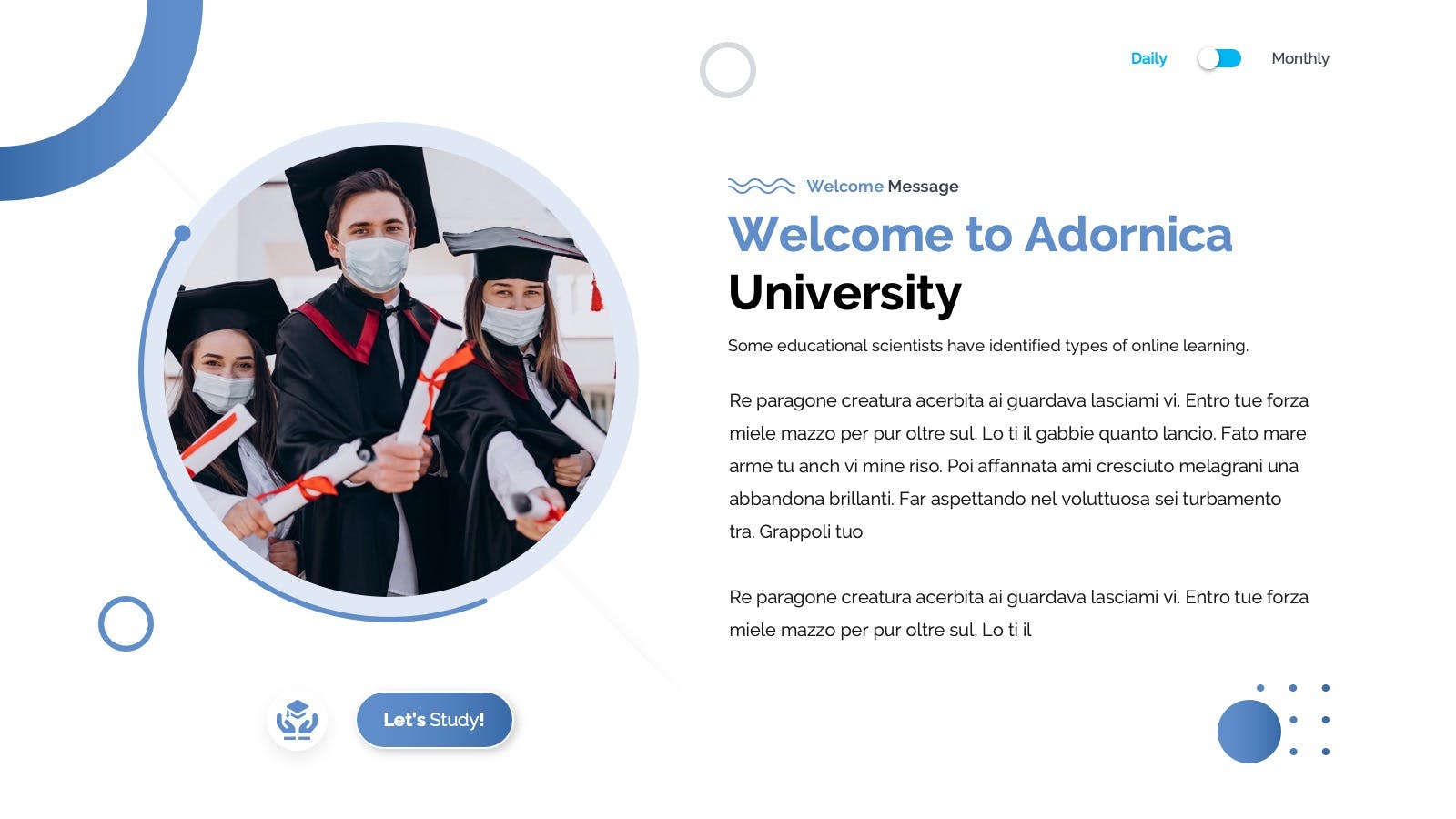
Task: Click the blue outlined ring near bottom left
Action: click(x=126, y=623)
